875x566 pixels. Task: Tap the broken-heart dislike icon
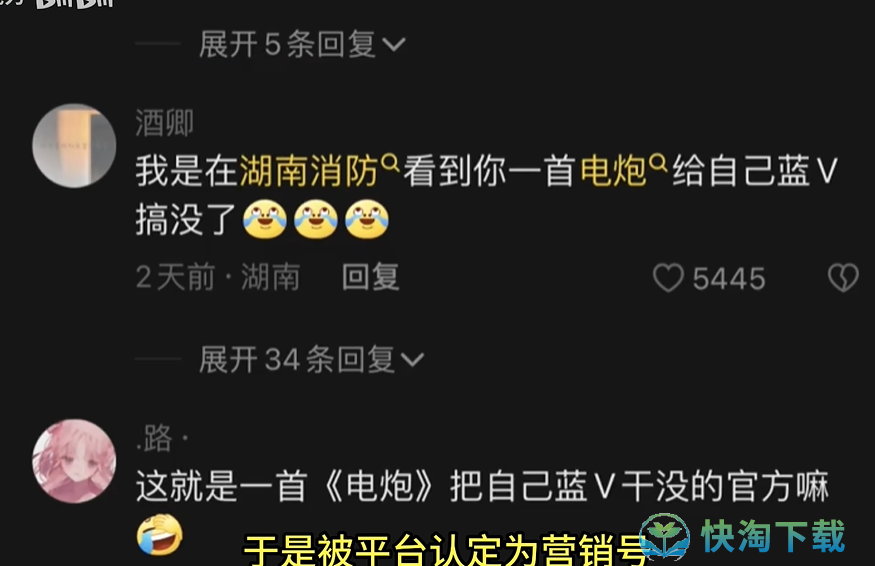click(843, 277)
